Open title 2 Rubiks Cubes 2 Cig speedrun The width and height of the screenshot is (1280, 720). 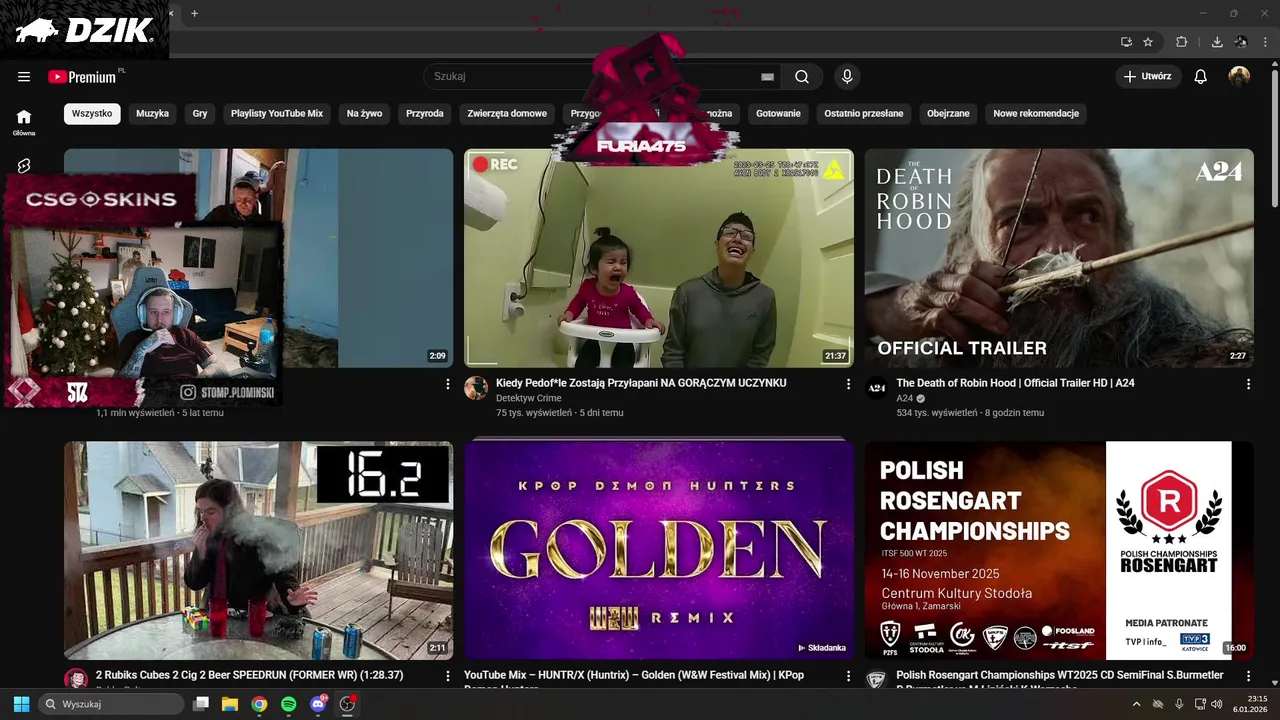(x=250, y=675)
